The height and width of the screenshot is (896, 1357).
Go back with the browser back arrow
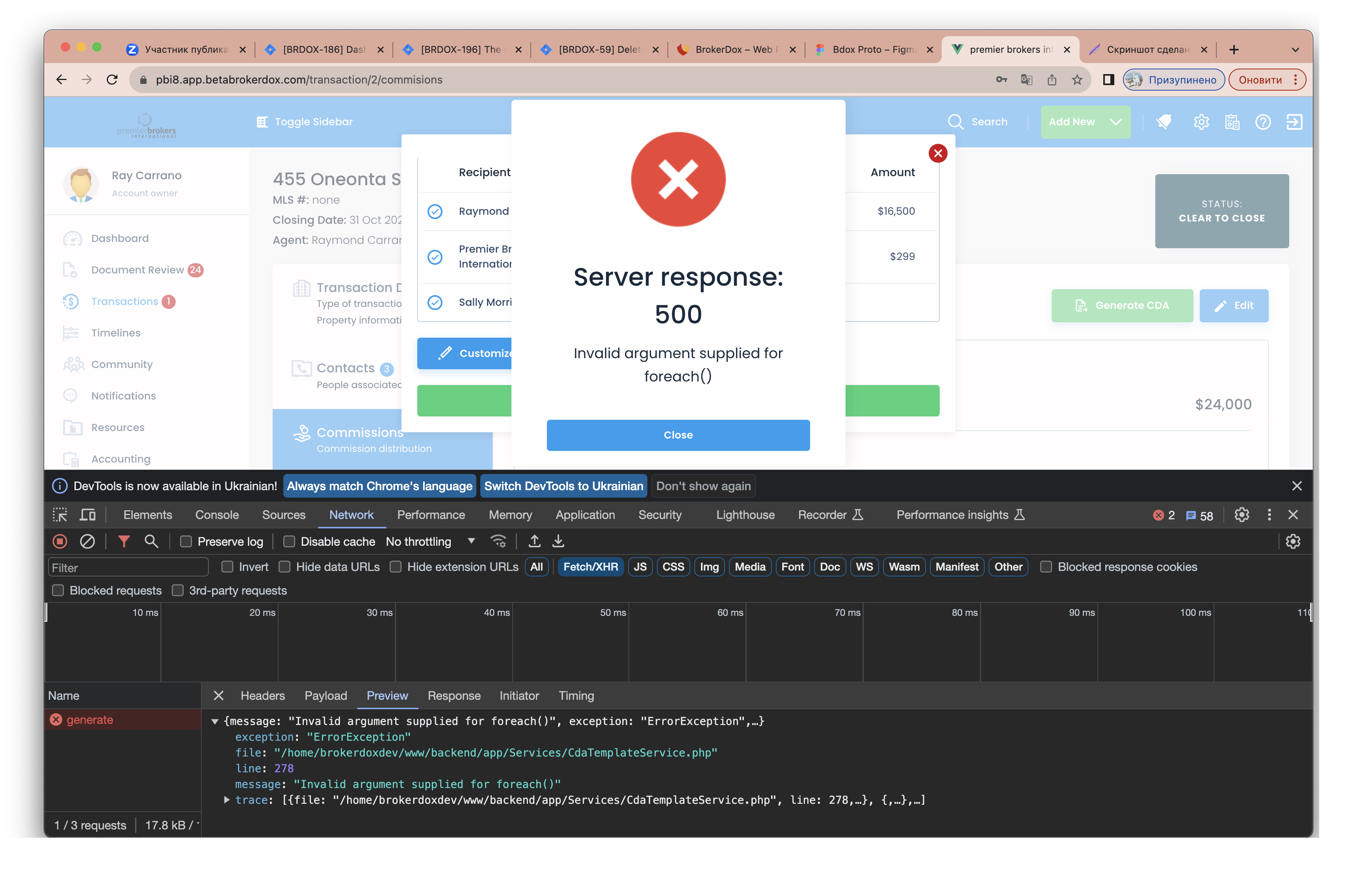(62, 80)
